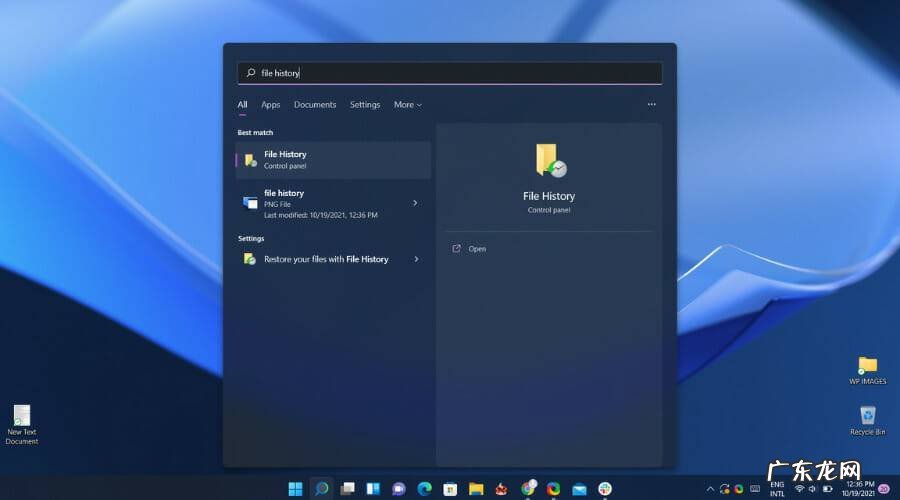Image resolution: width=900 pixels, height=500 pixels.
Task: Open the colorful browser icon next to Mail
Action: [x=553, y=489]
